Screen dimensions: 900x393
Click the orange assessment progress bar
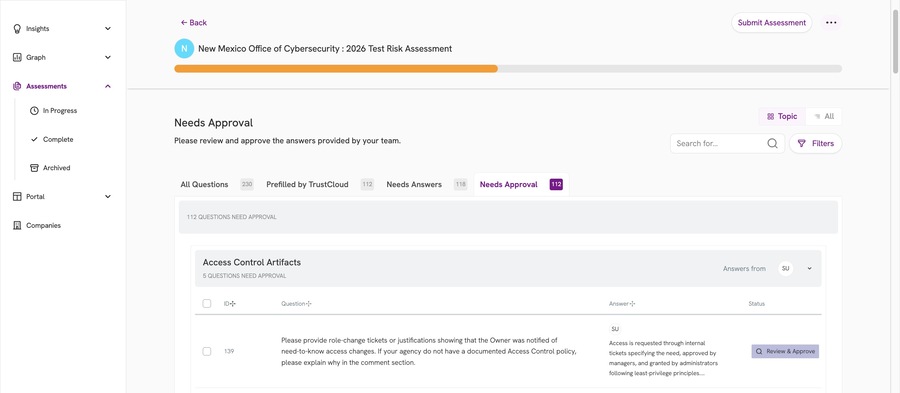(x=336, y=69)
